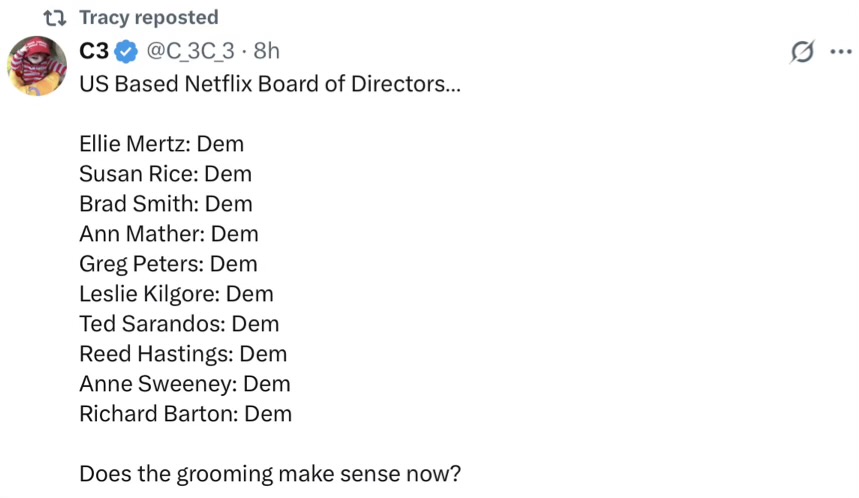Select the "Susan Rice: Dem" text line
Screen dimensions: 859x498
click(165, 174)
